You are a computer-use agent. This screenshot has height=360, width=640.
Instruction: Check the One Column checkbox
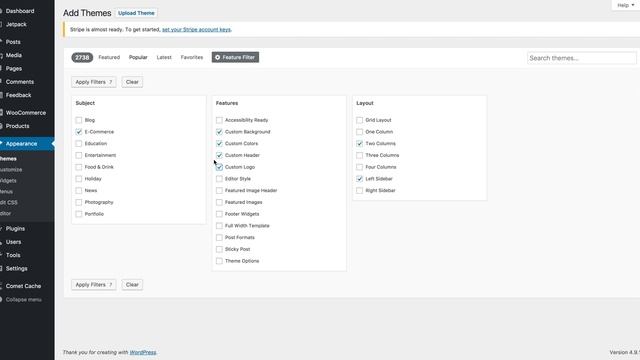tap(360, 132)
